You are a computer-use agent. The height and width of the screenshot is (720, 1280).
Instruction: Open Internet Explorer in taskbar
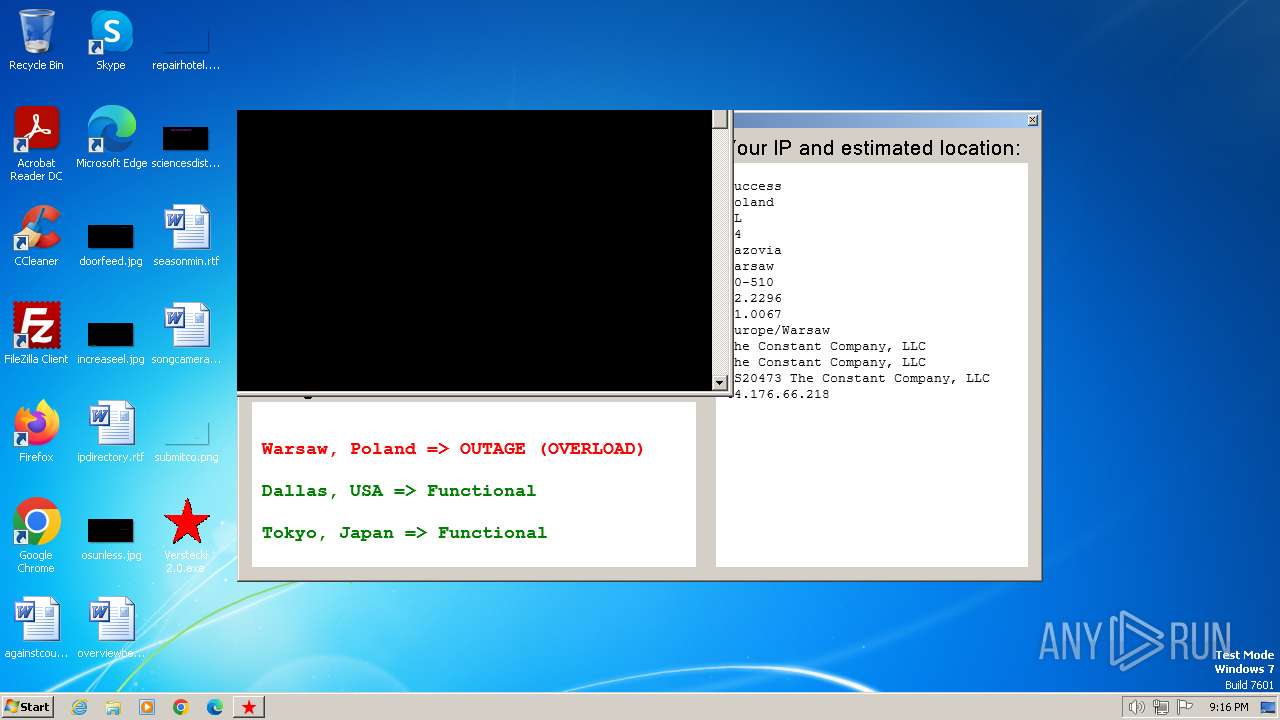(x=80, y=707)
